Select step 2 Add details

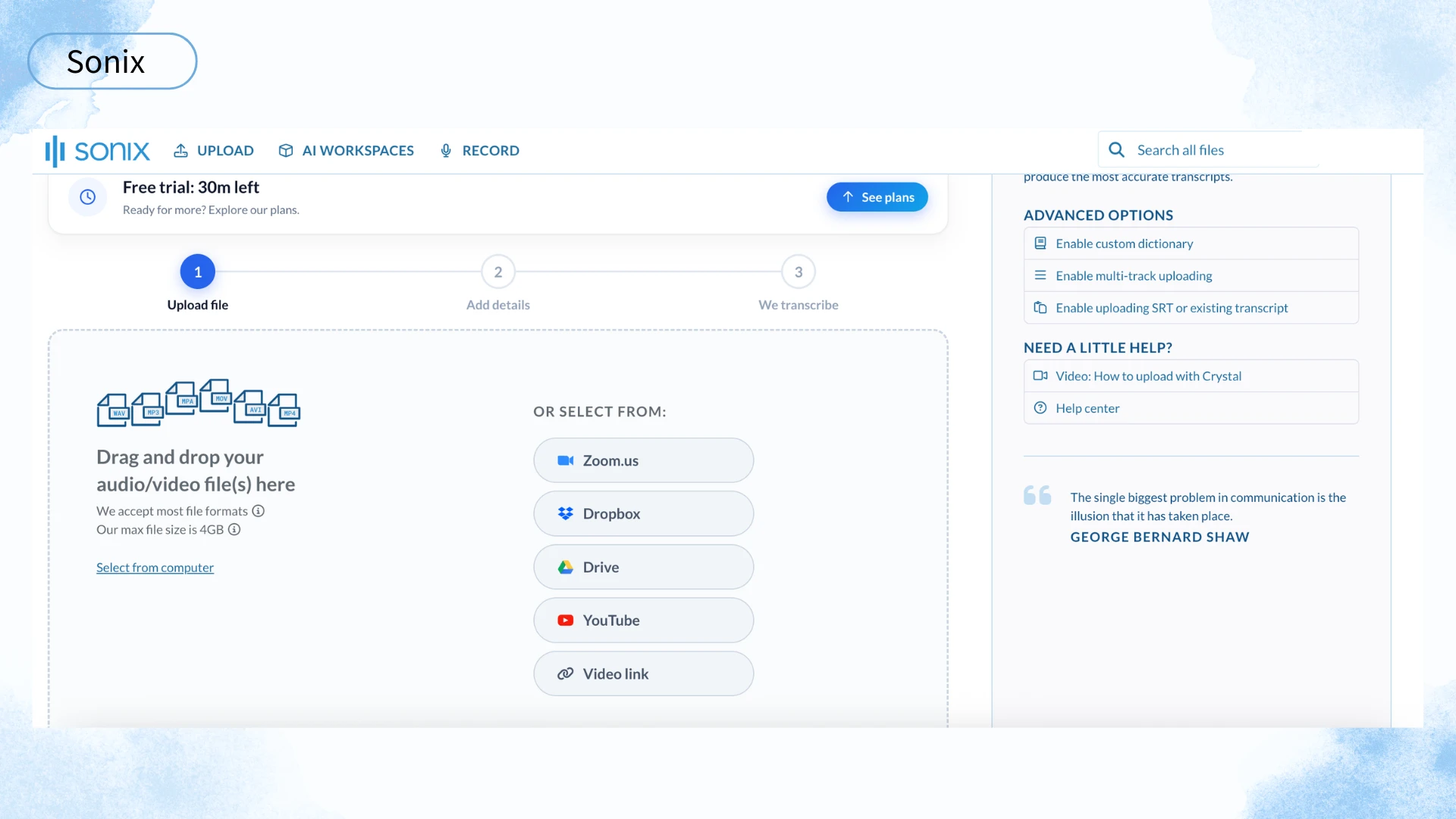coord(498,271)
